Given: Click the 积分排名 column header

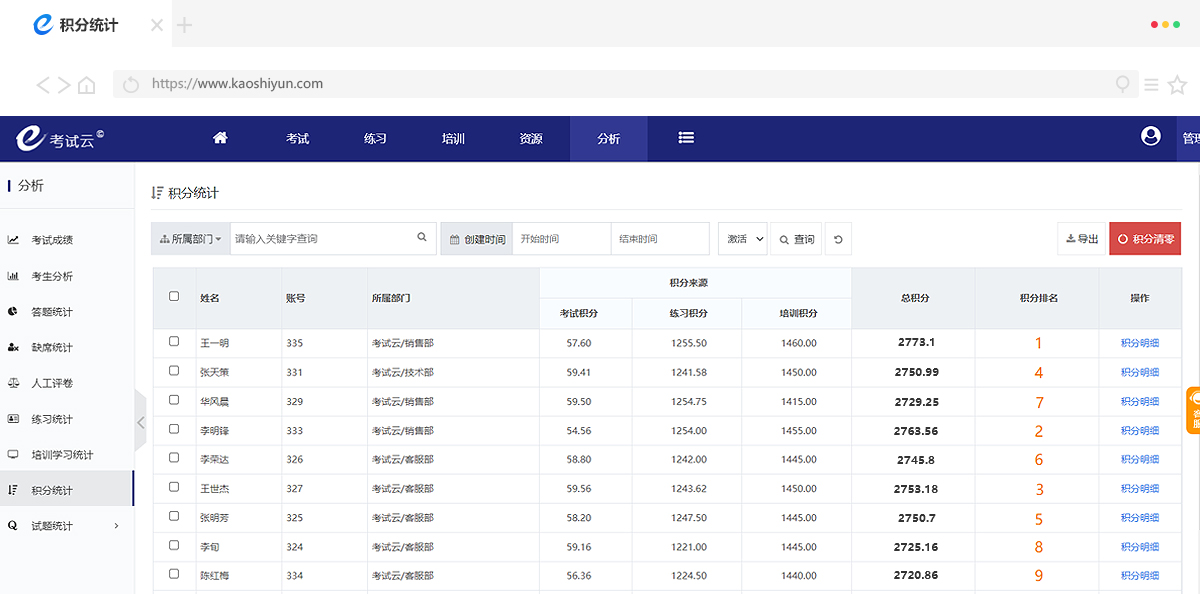Looking at the screenshot, I should pos(1039,298).
